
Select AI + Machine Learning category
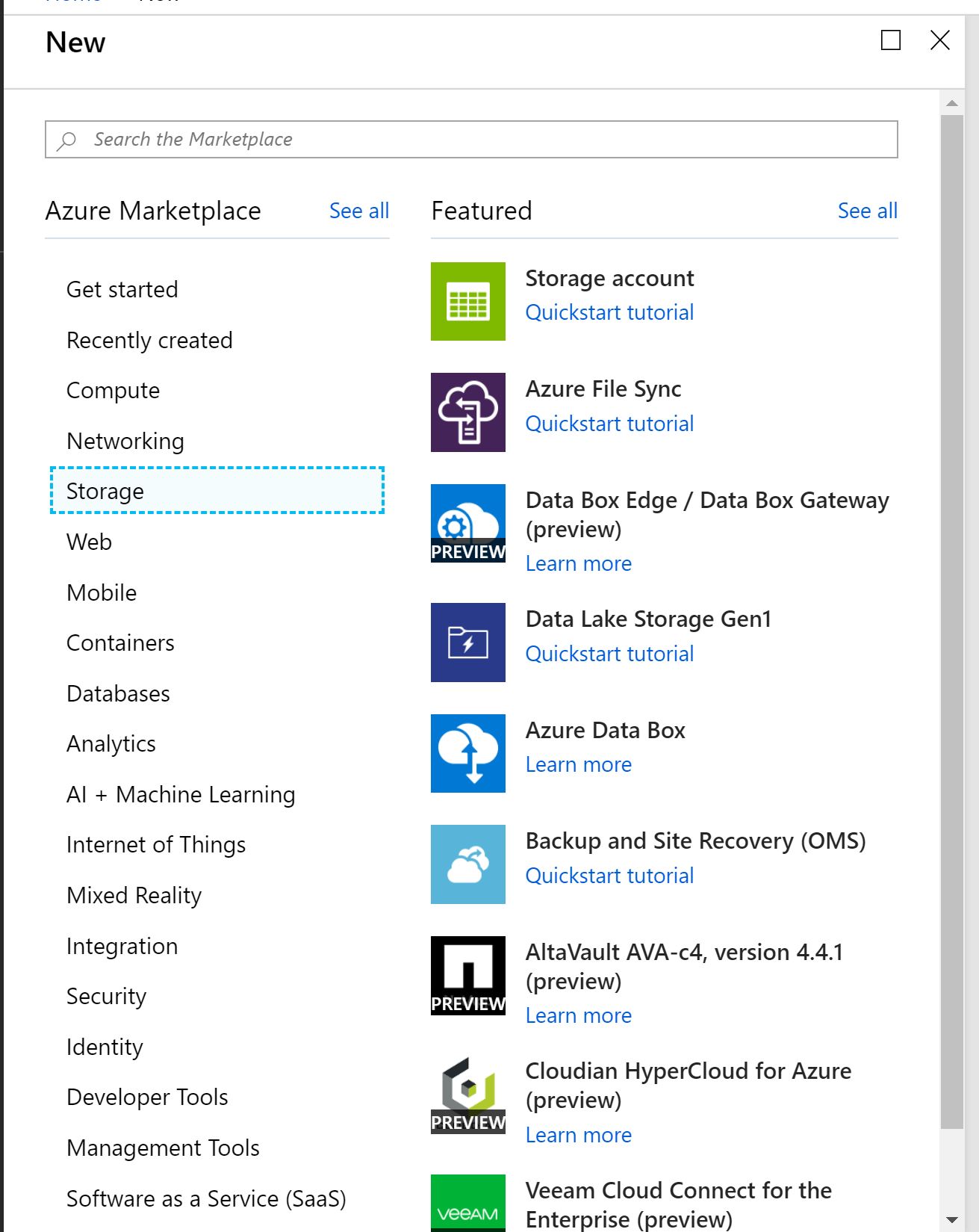(181, 794)
